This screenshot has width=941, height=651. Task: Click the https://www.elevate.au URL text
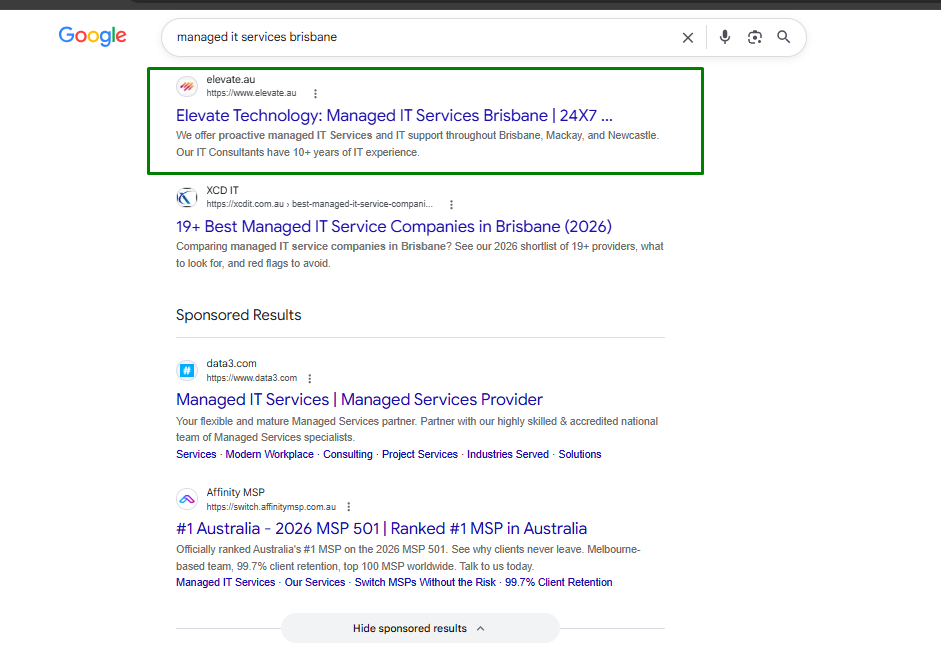(251, 93)
